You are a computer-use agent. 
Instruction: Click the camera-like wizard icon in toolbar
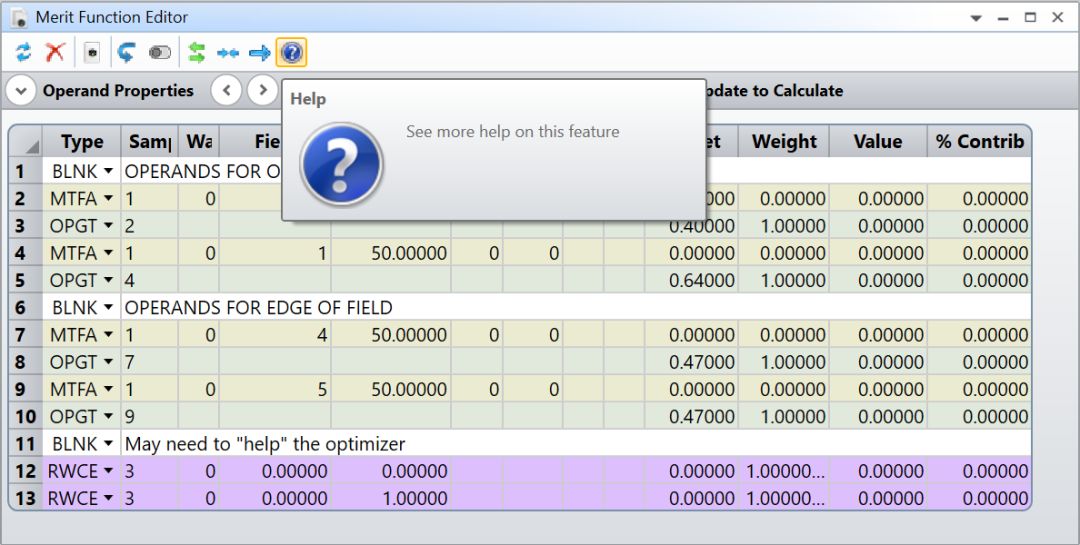pos(92,52)
